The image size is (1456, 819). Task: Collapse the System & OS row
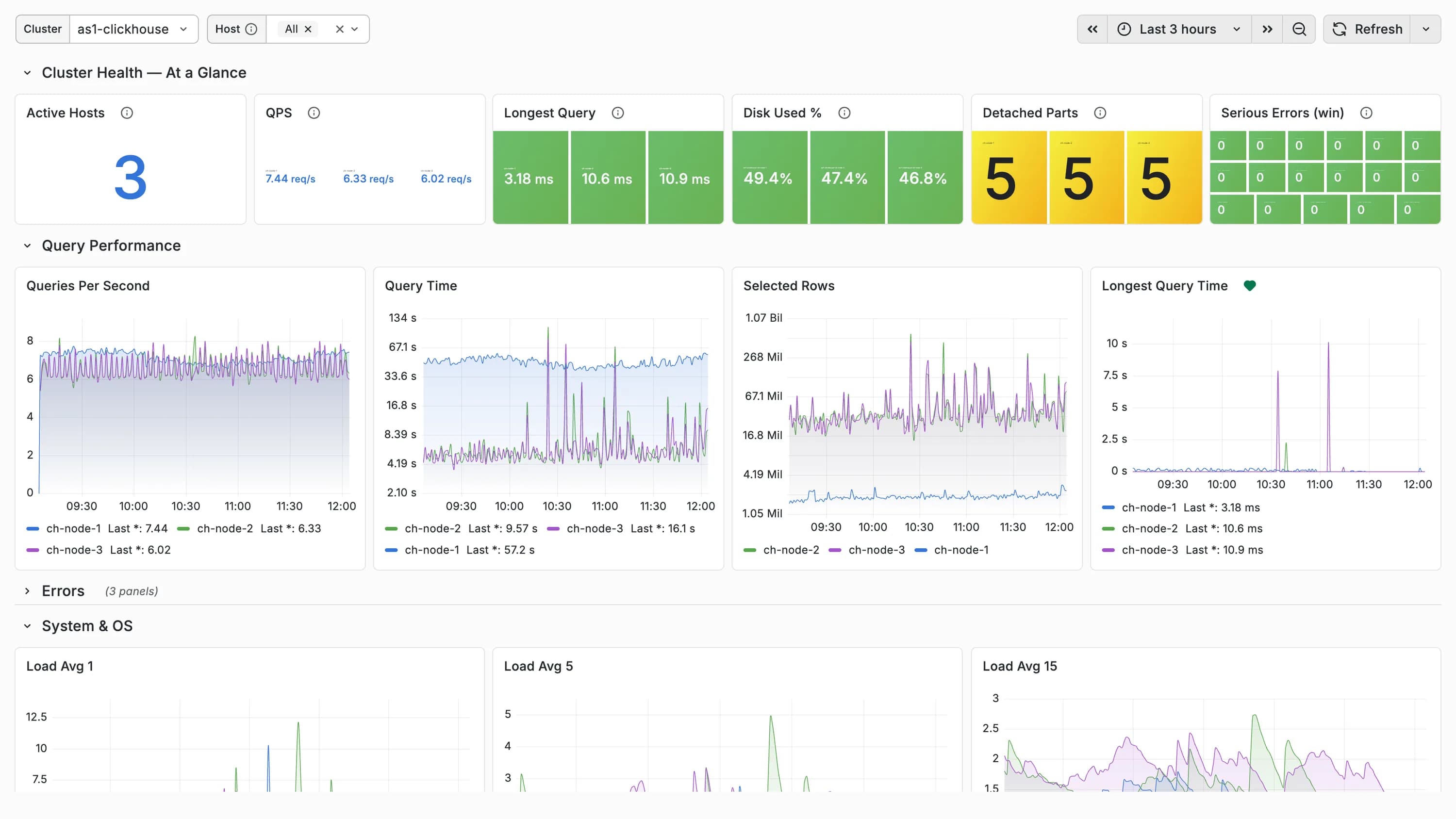[27, 626]
